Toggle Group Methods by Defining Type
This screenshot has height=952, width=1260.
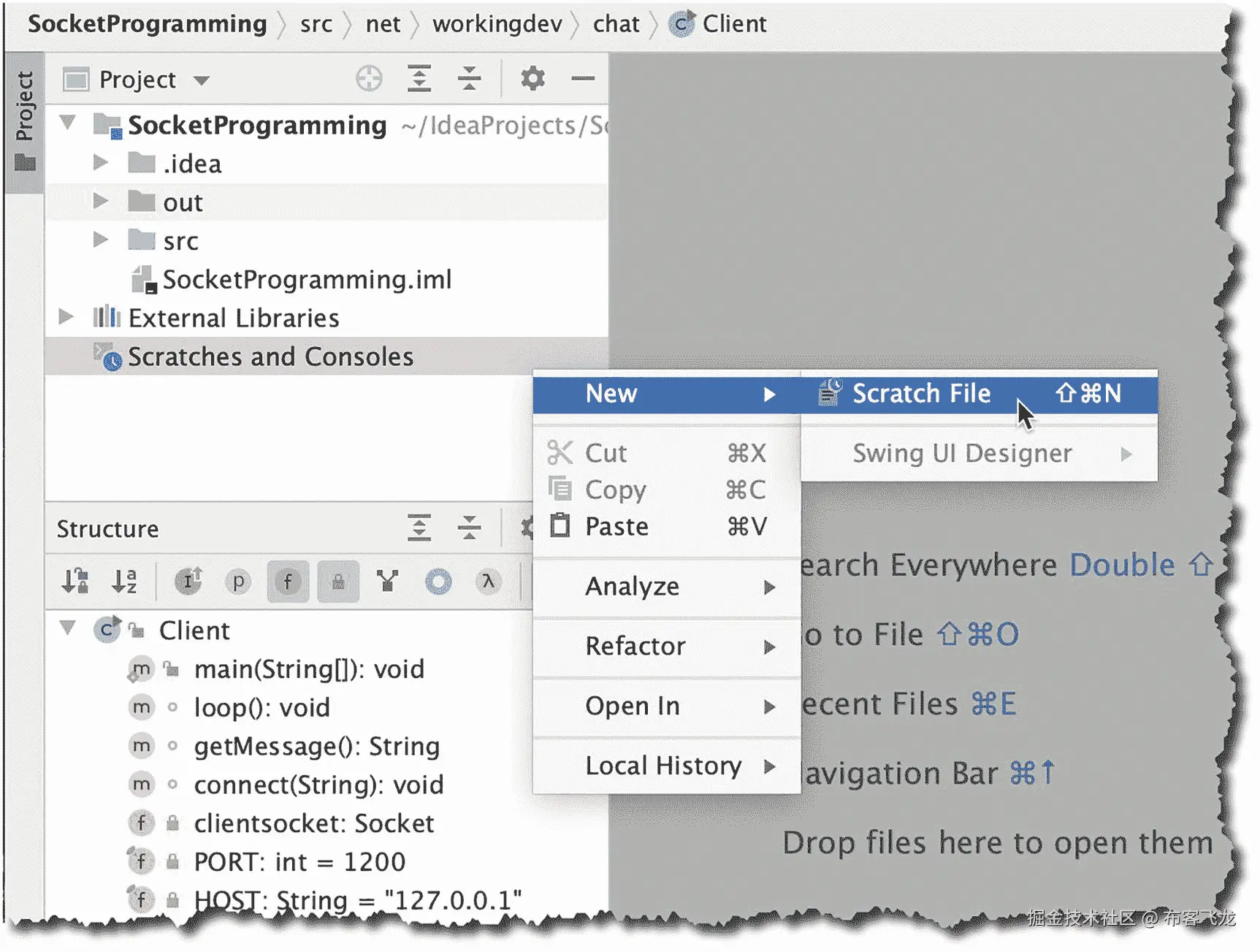point(188,582)
